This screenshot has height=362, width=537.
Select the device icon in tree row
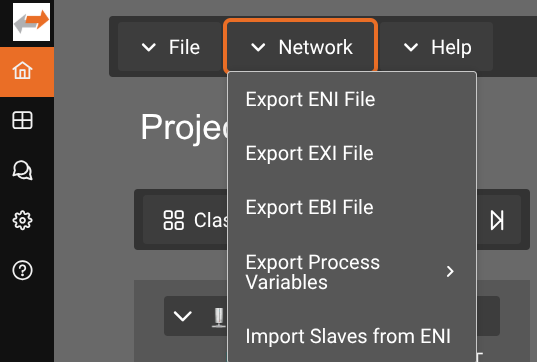[x=219, y=317]
